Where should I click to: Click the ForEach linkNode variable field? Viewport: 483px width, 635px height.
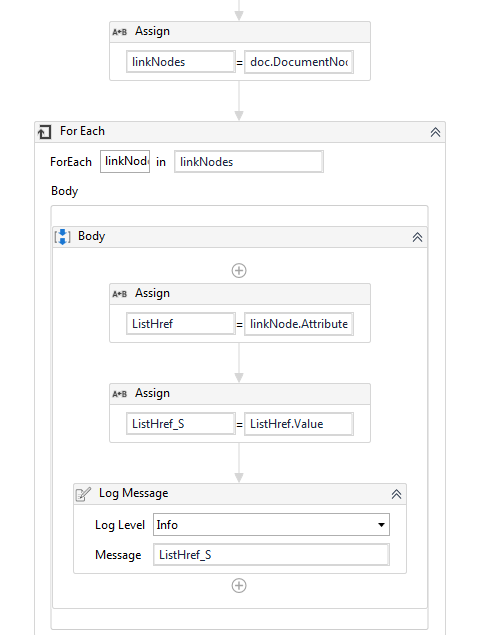point(125,162)
